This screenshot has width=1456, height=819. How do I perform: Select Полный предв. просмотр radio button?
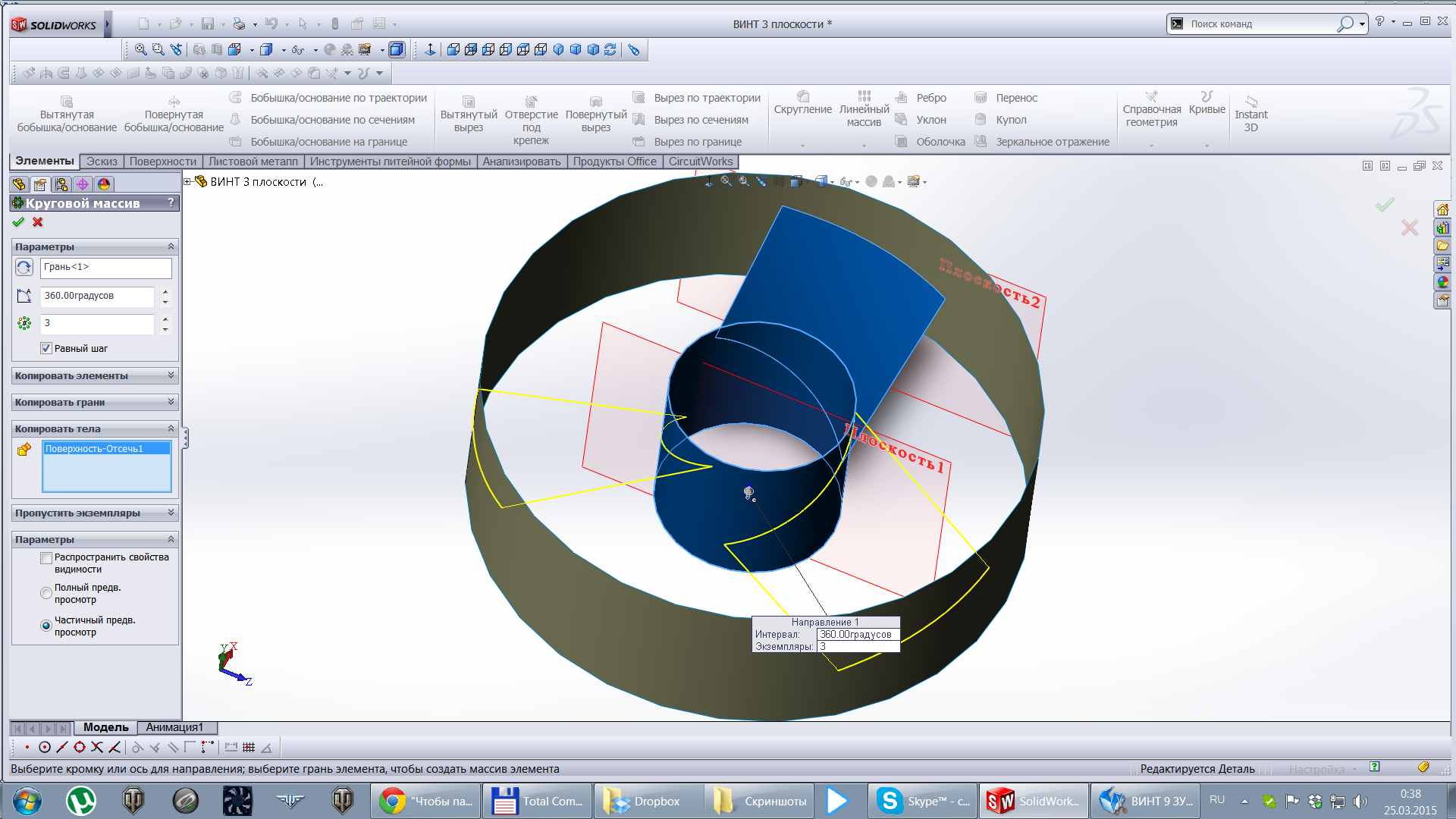pyautogui.click(x=46, y=593)
